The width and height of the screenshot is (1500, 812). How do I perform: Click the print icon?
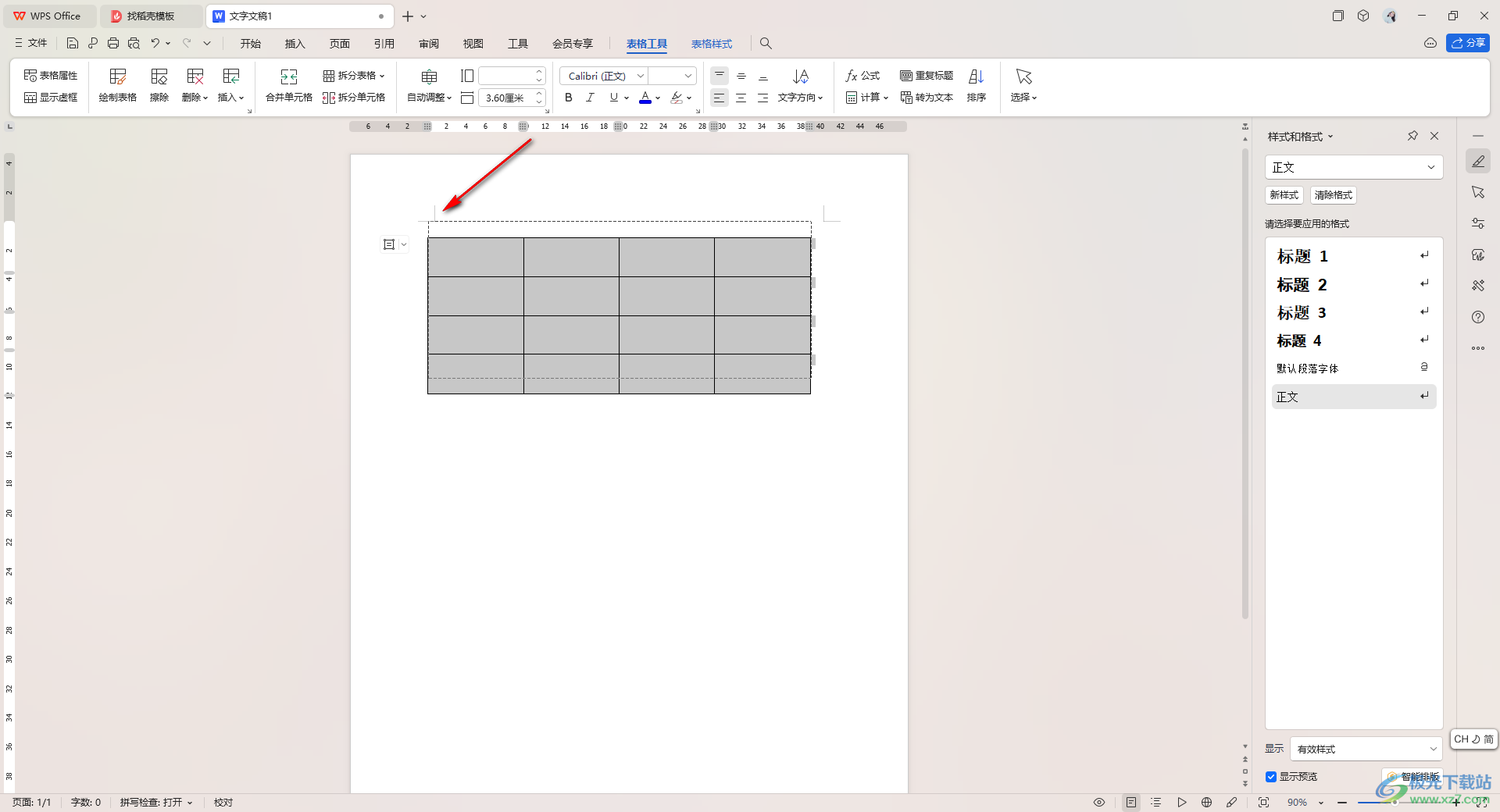pos(113,43)
